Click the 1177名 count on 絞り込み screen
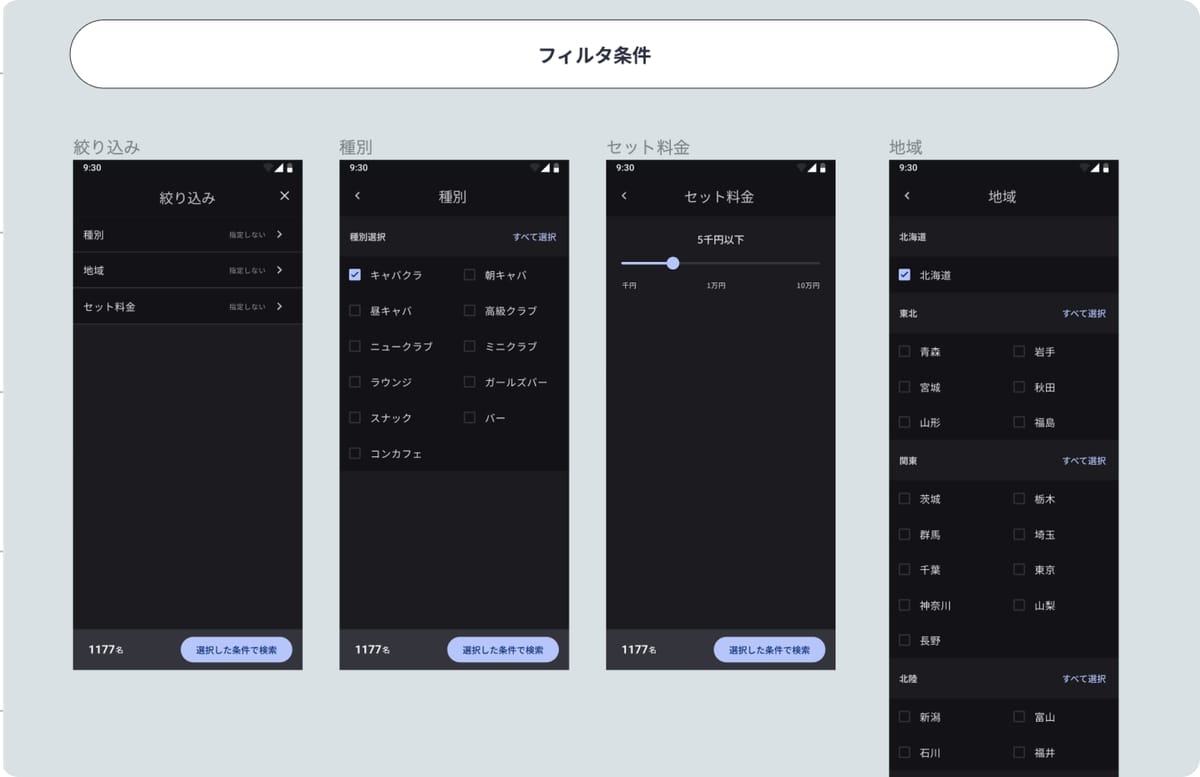The image size is (1200, 777). pyautogui.click(x=106, y=650)
